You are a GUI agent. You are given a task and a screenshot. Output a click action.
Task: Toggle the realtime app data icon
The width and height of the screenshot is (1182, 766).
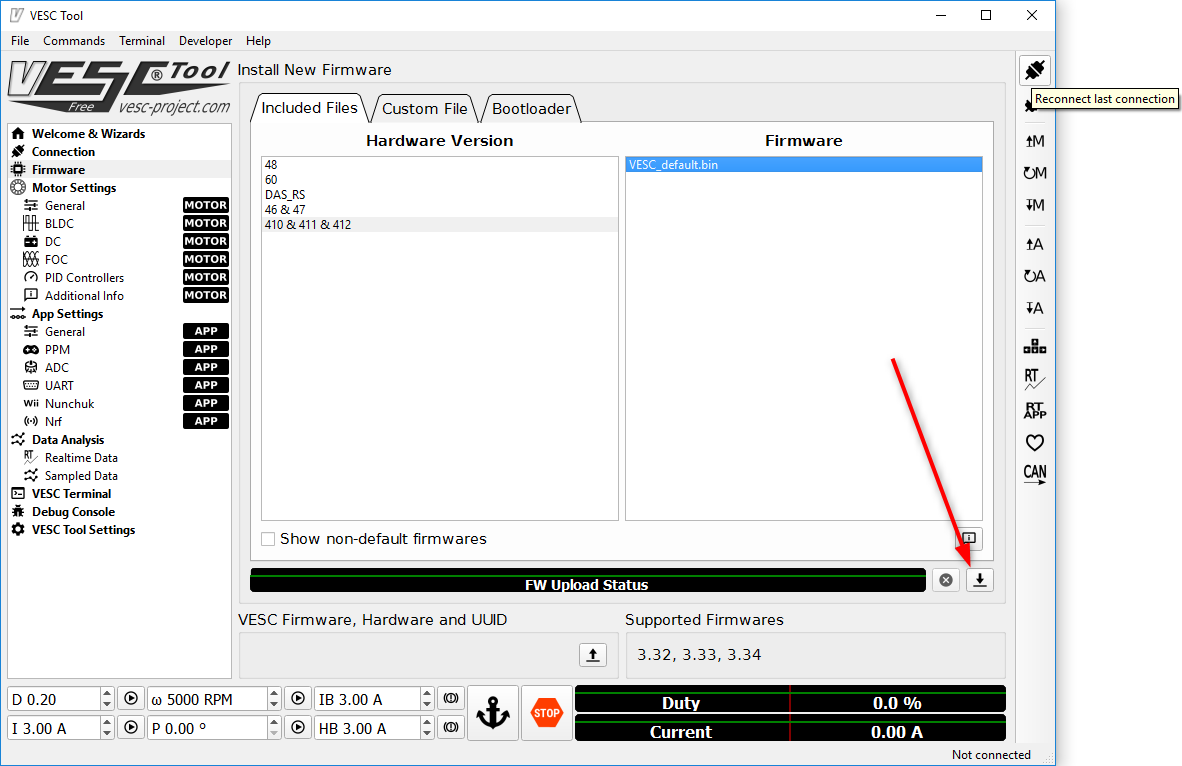1034,410
